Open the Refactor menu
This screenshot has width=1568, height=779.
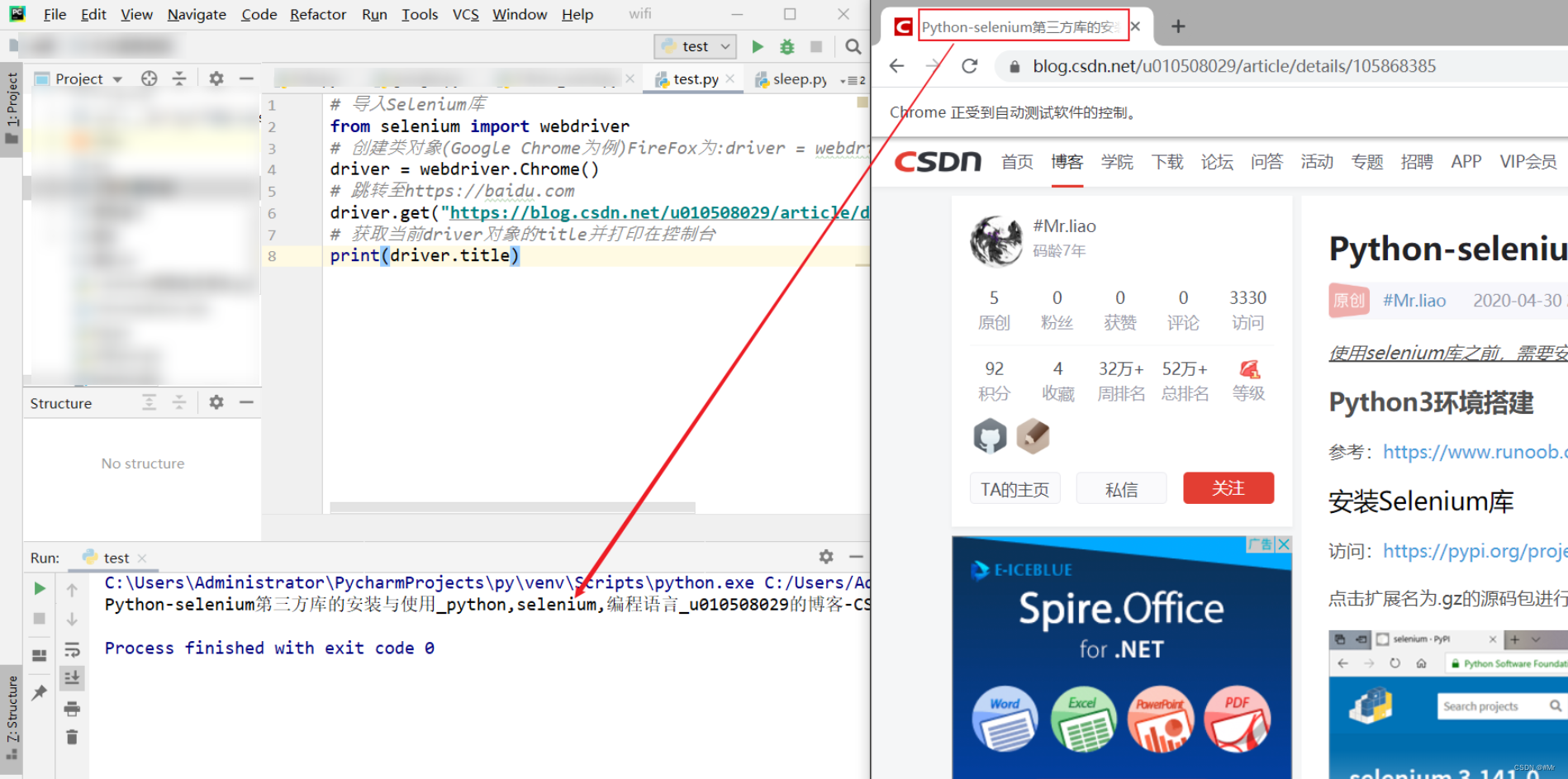coord(318,14)
